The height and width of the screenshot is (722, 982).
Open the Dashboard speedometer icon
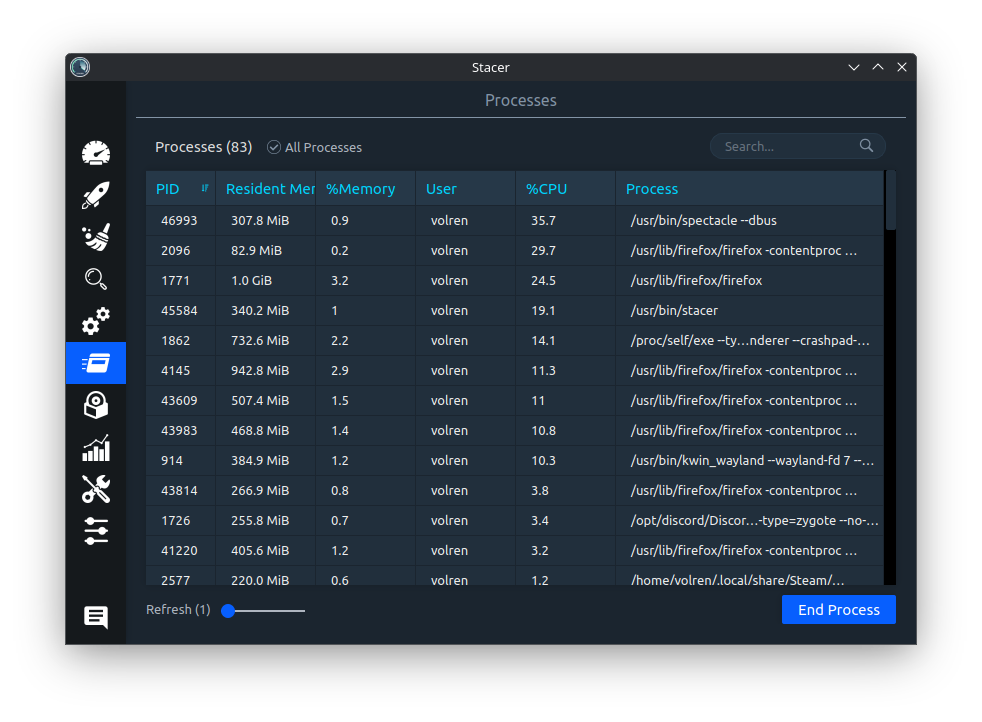[96, 153]
